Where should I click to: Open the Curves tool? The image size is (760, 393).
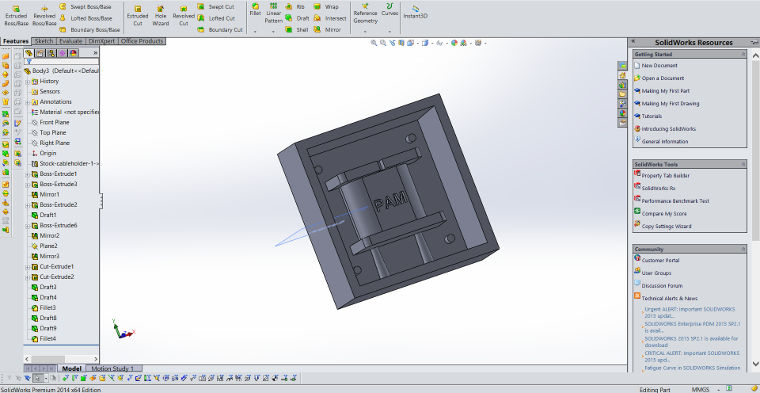click(x=389, y=10)
